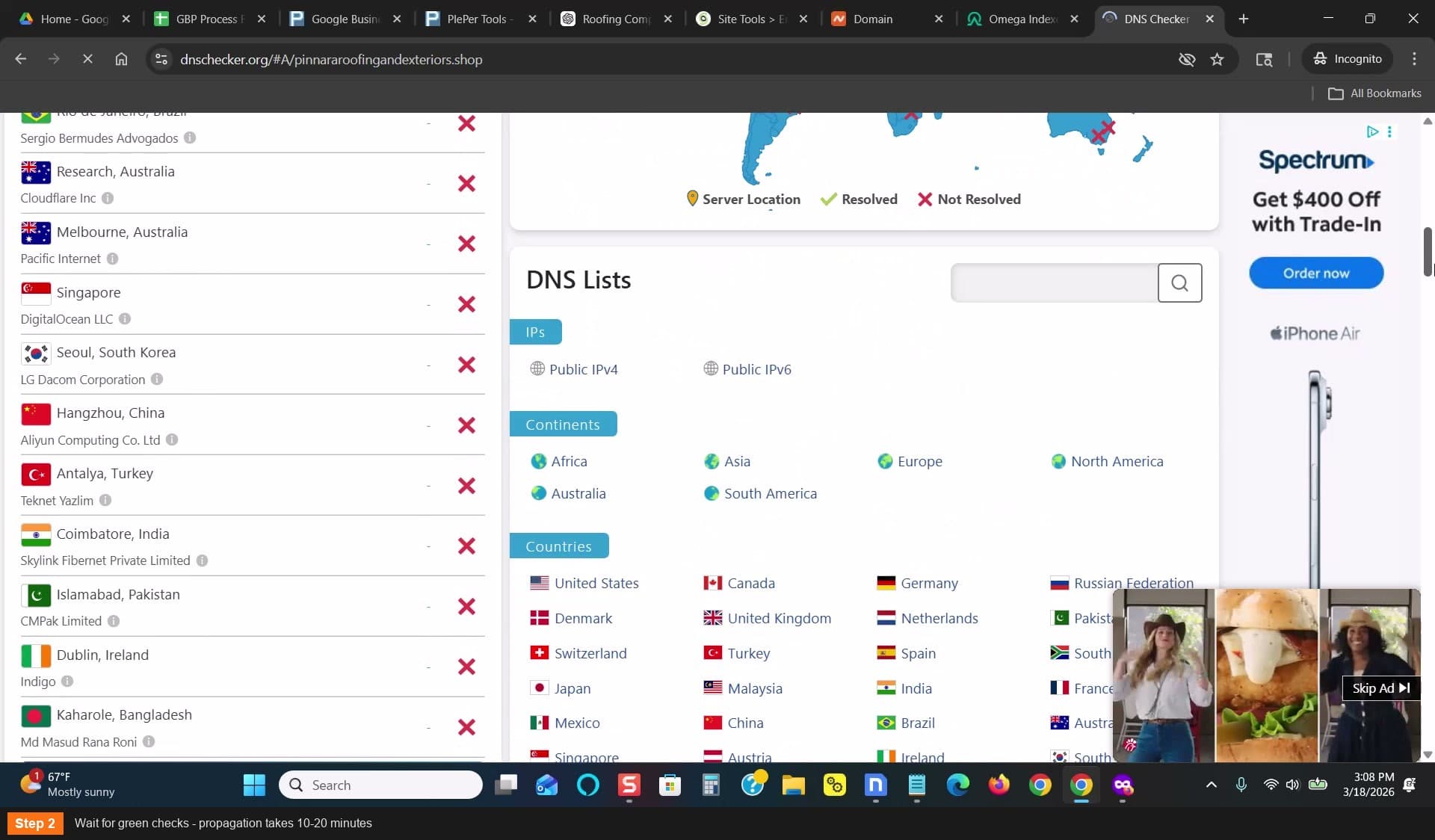Switch to the Omega Index tab

click(x=1022, y=19)
